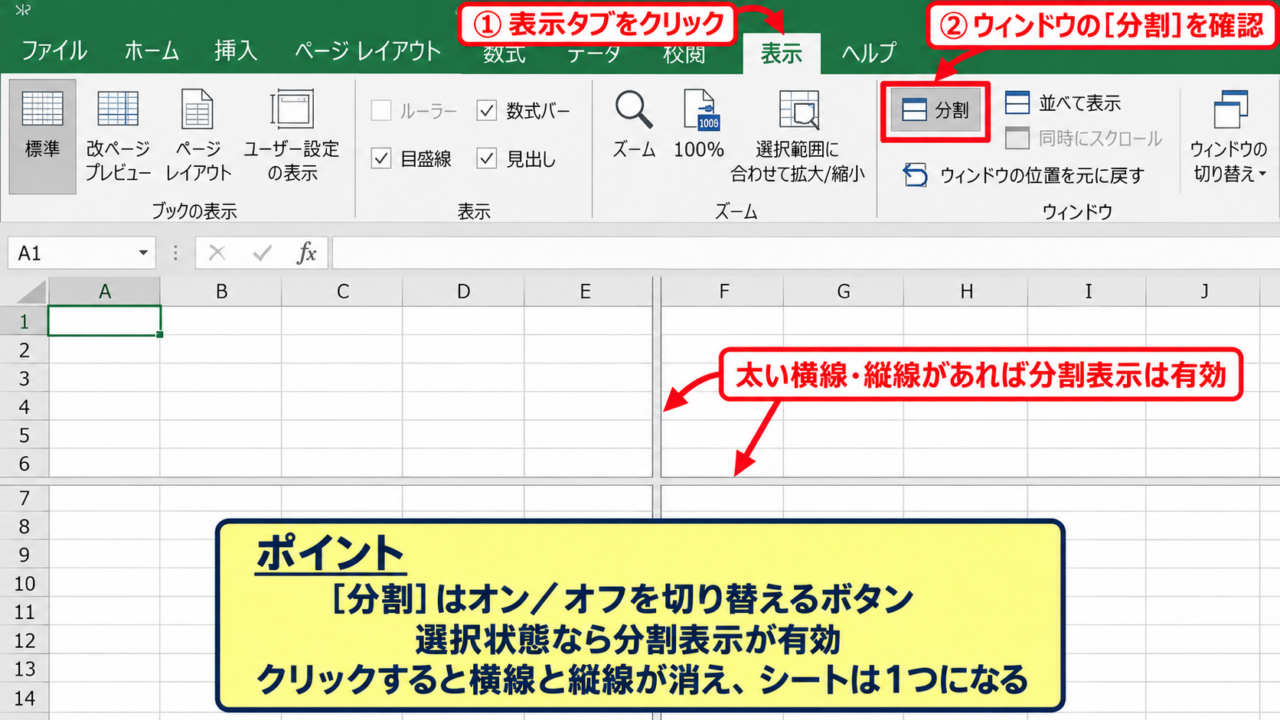The image size is (1280, 720).
Task: Select column F header
Action: click(x=722, y=291)
